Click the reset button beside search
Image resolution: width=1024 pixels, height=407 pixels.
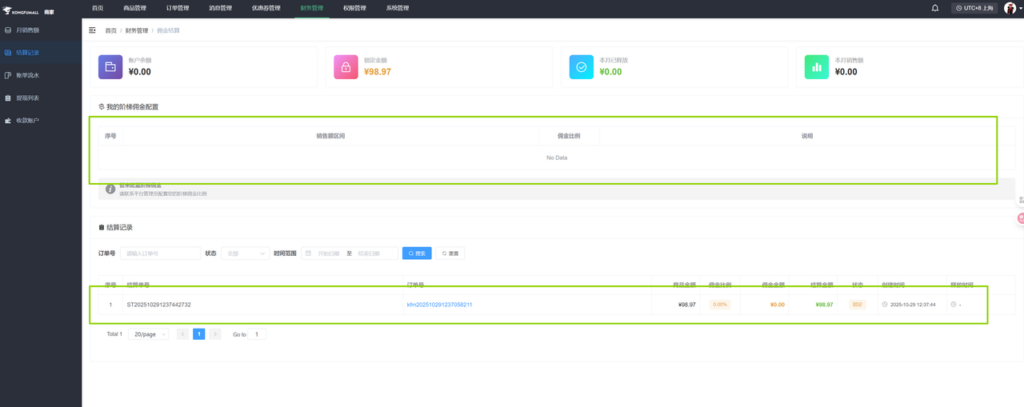[x=449, y=253]
